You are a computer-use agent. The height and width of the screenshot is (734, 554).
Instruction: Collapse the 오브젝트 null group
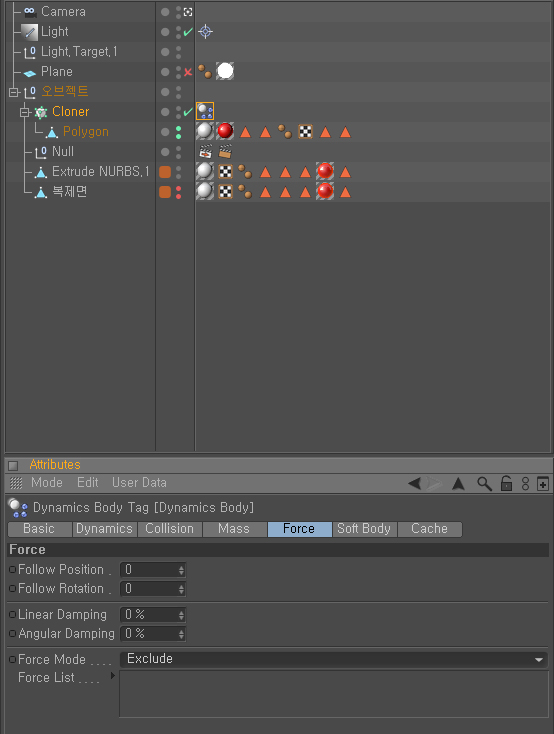14,92
